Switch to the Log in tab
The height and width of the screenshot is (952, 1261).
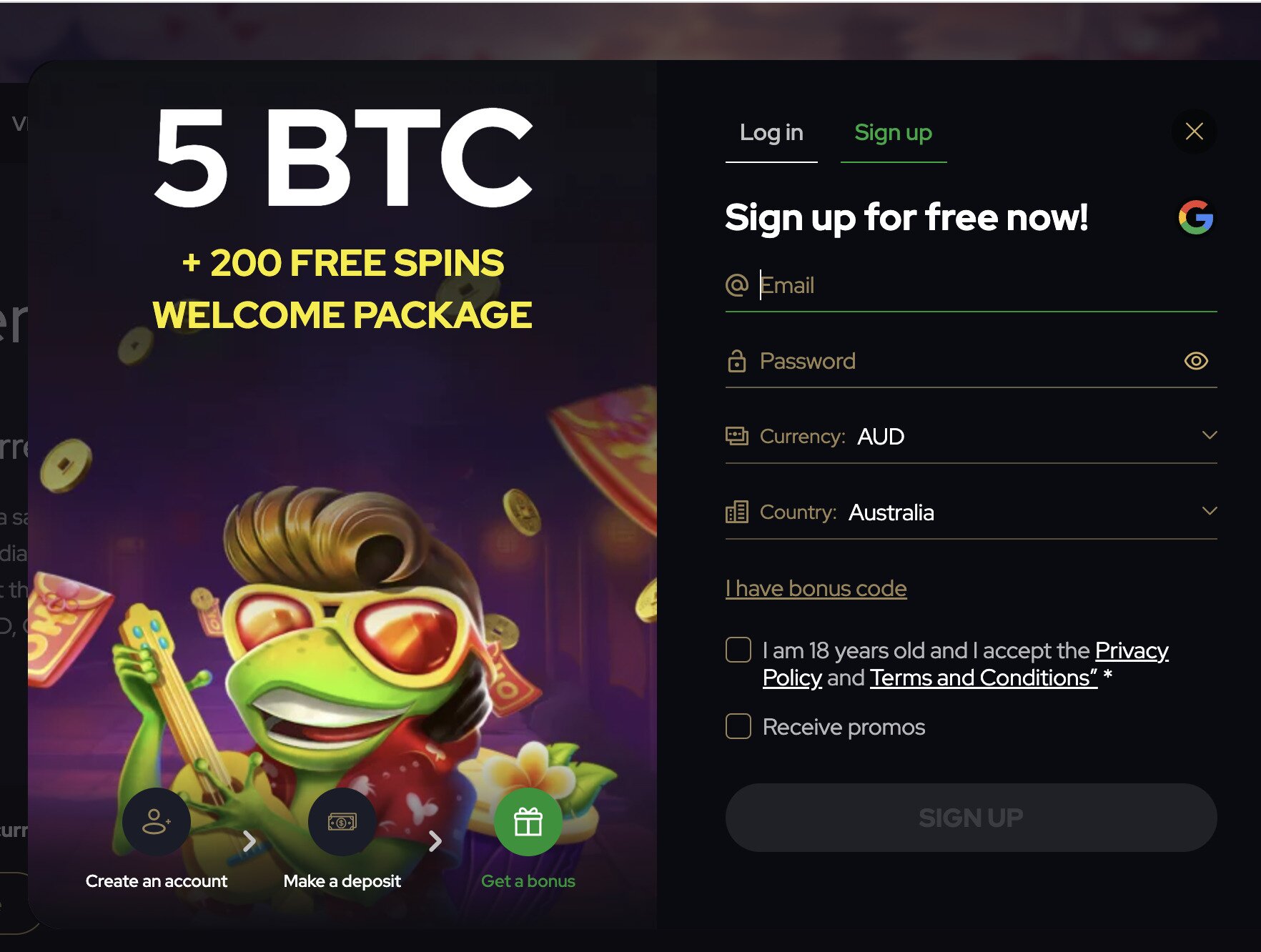point(771,133)
